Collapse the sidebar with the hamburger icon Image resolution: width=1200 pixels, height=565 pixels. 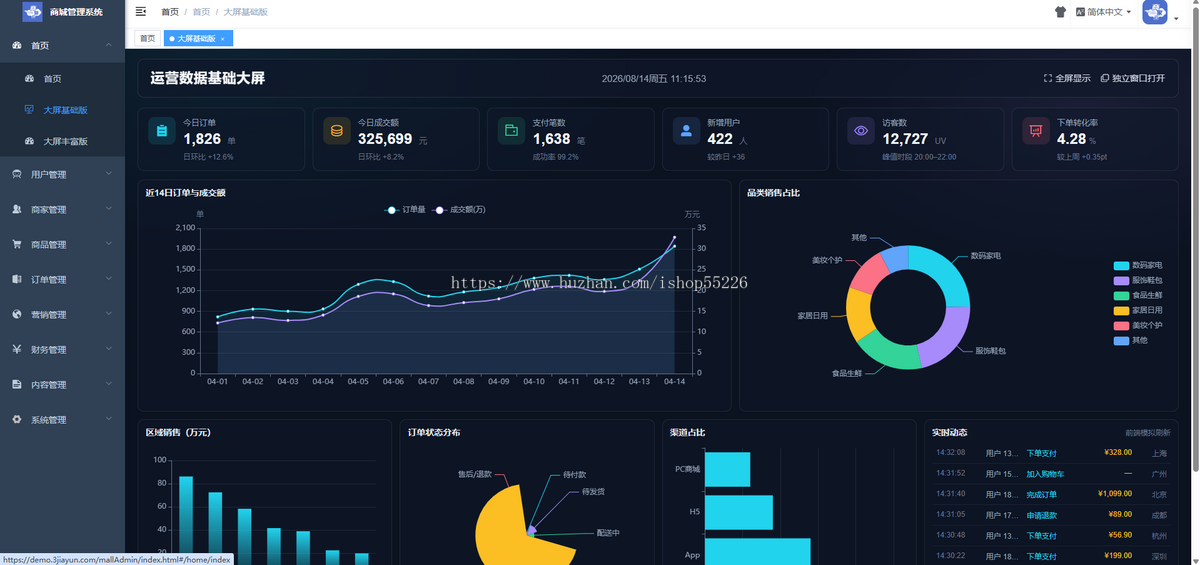(141, 12)
